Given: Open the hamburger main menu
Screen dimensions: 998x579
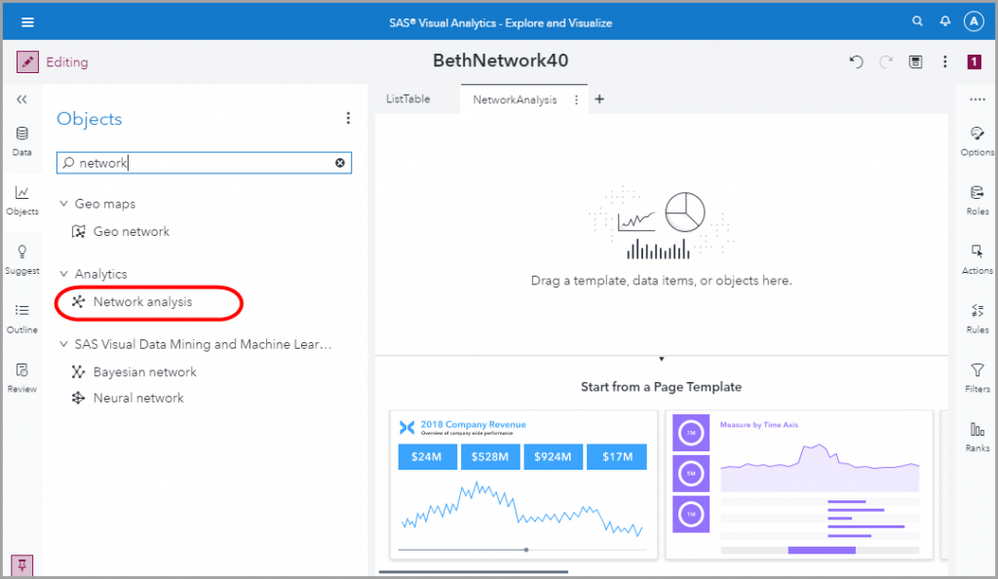Looking at the screenshot, I should (x=28, y=22).
